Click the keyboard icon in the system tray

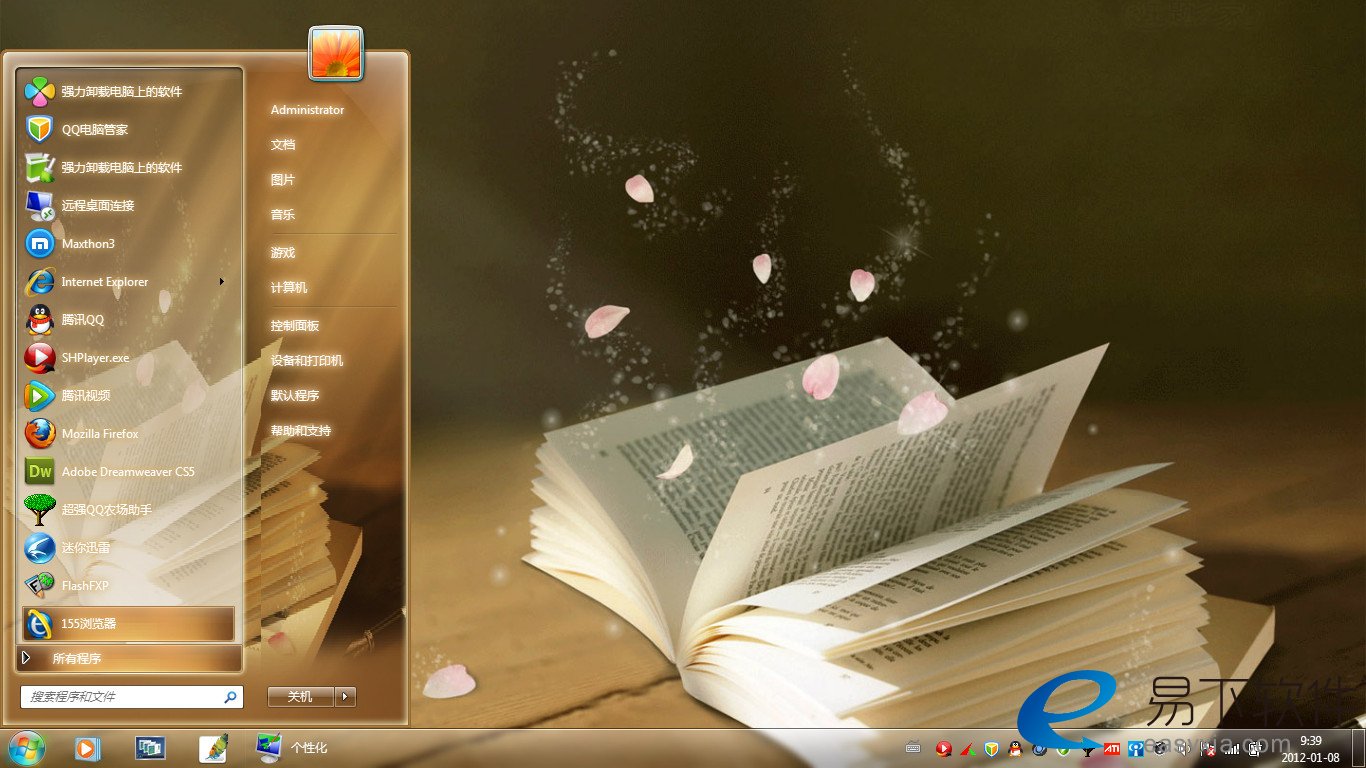pos(913,748)
